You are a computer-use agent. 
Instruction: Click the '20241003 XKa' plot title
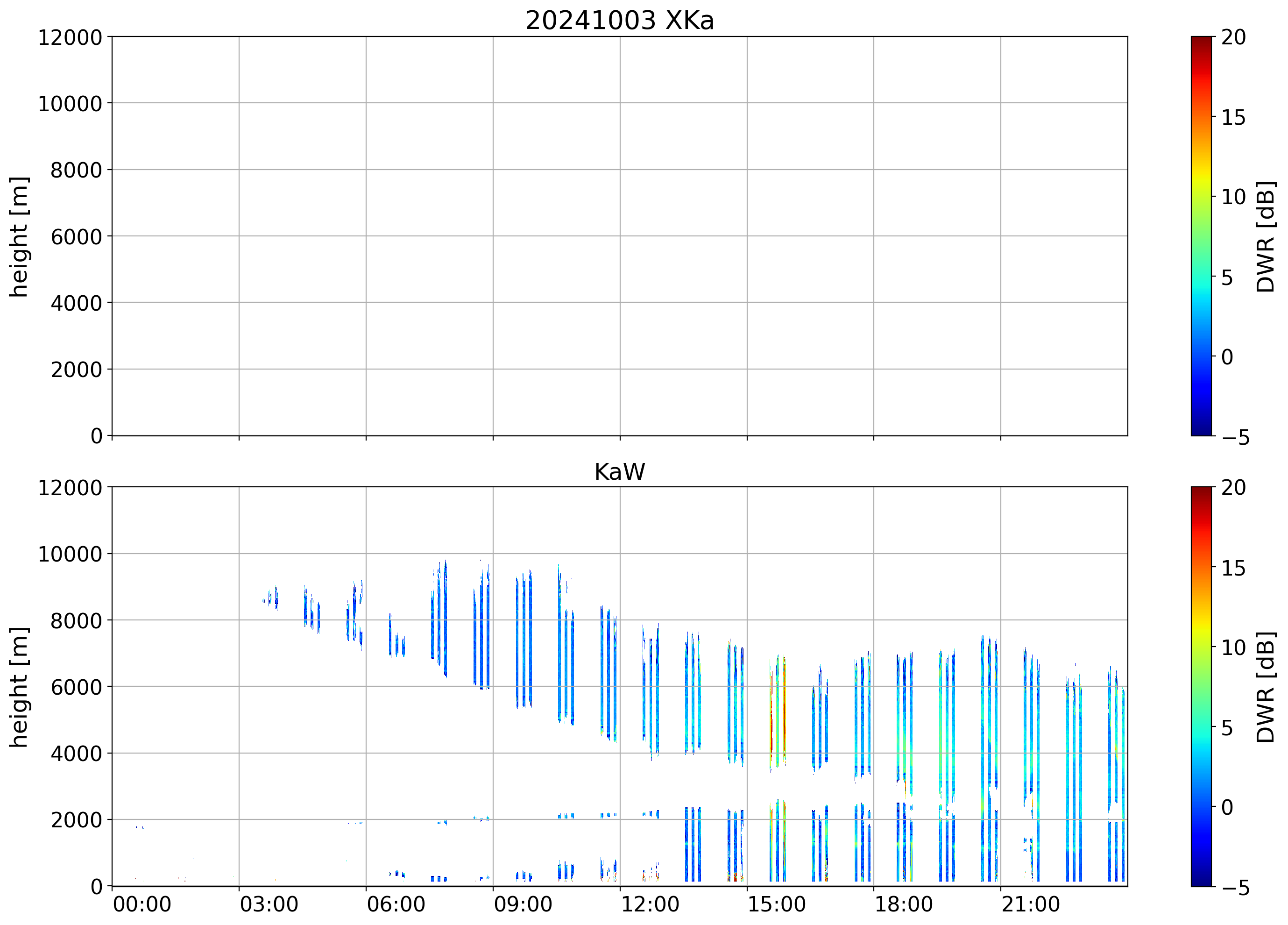click(619, 21)
